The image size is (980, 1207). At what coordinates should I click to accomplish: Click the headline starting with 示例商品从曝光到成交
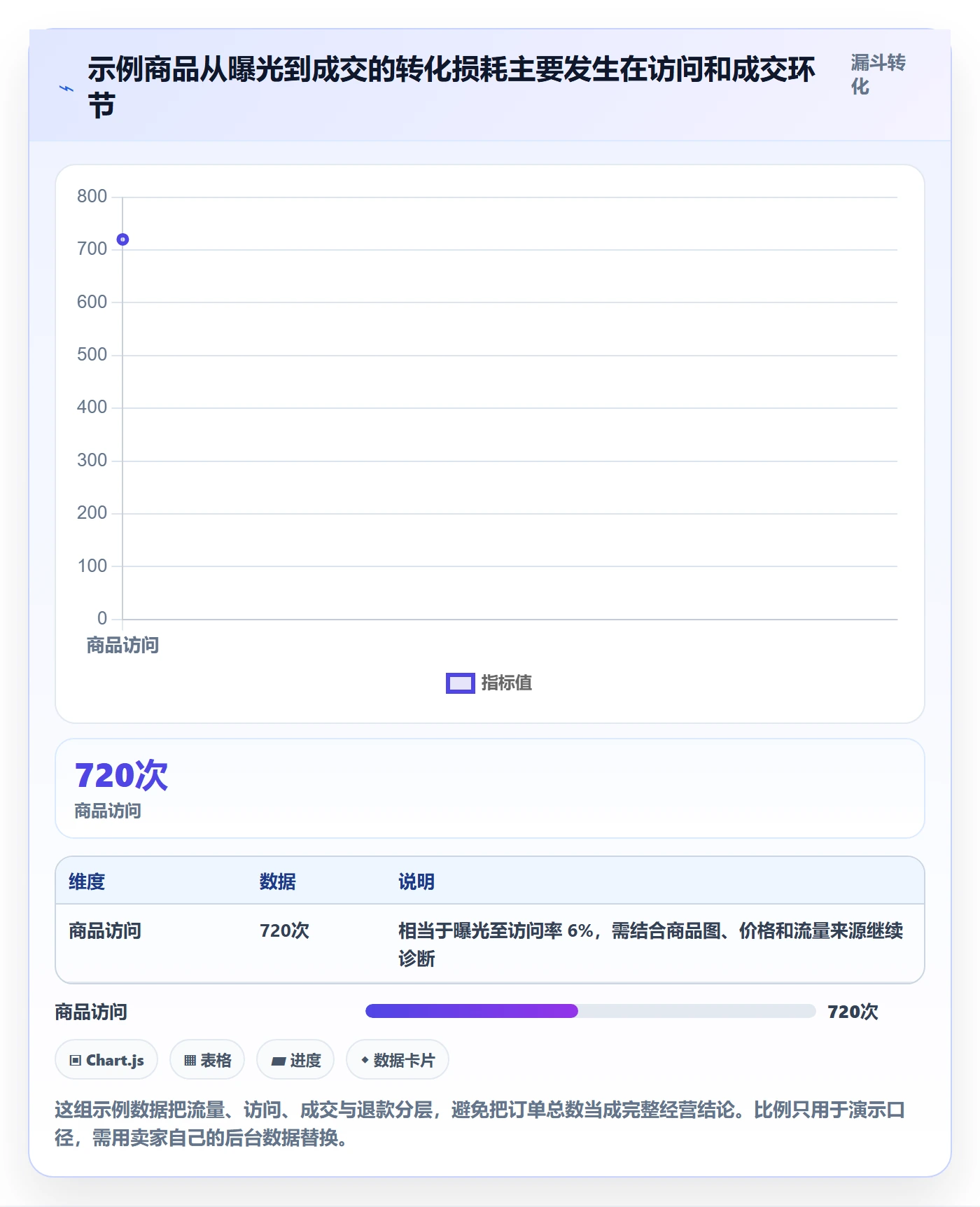(x=451, y=88)
